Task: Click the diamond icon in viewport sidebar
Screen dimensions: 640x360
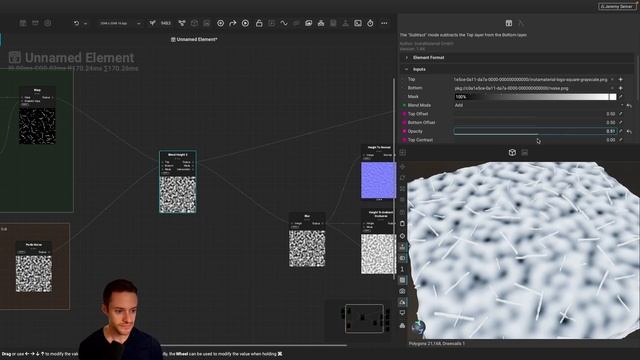Action: 402,236
